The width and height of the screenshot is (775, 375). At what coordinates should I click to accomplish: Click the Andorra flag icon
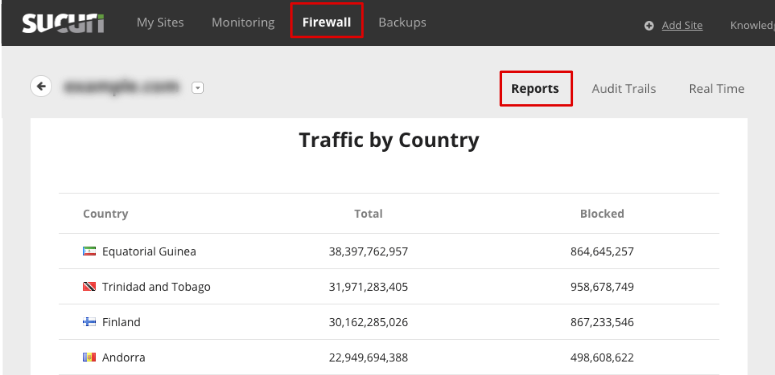coord(89,357)
